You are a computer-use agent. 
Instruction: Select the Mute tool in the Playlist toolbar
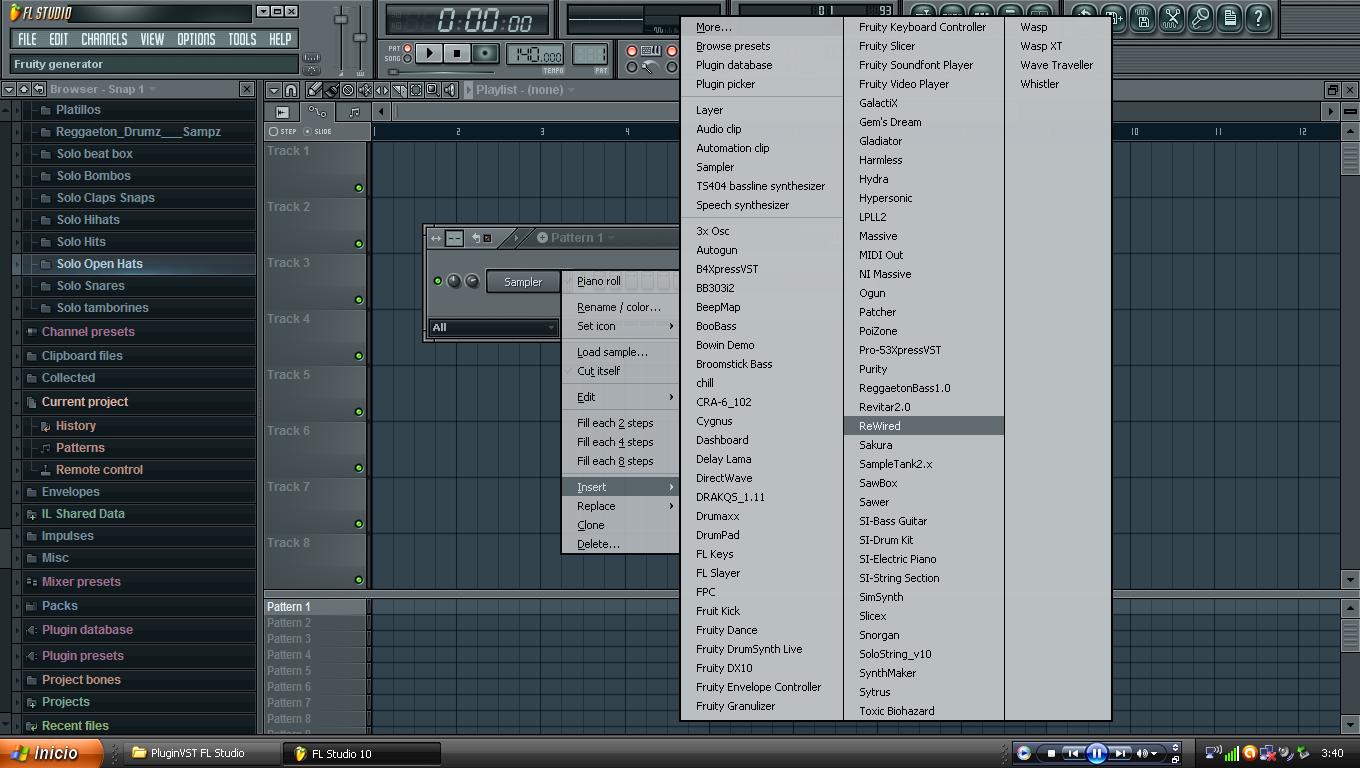364,90
